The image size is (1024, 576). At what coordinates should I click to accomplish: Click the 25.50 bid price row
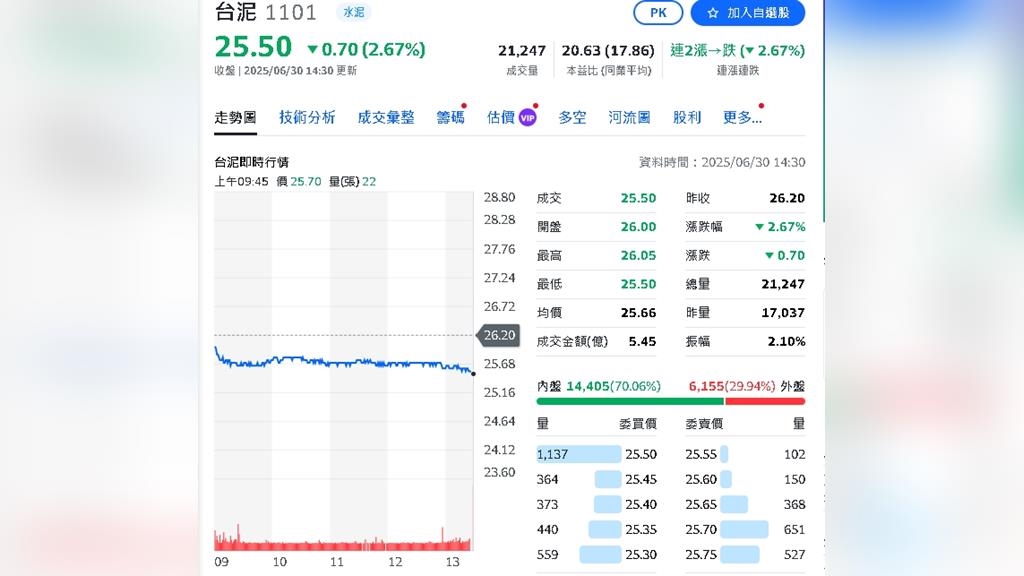597,454
